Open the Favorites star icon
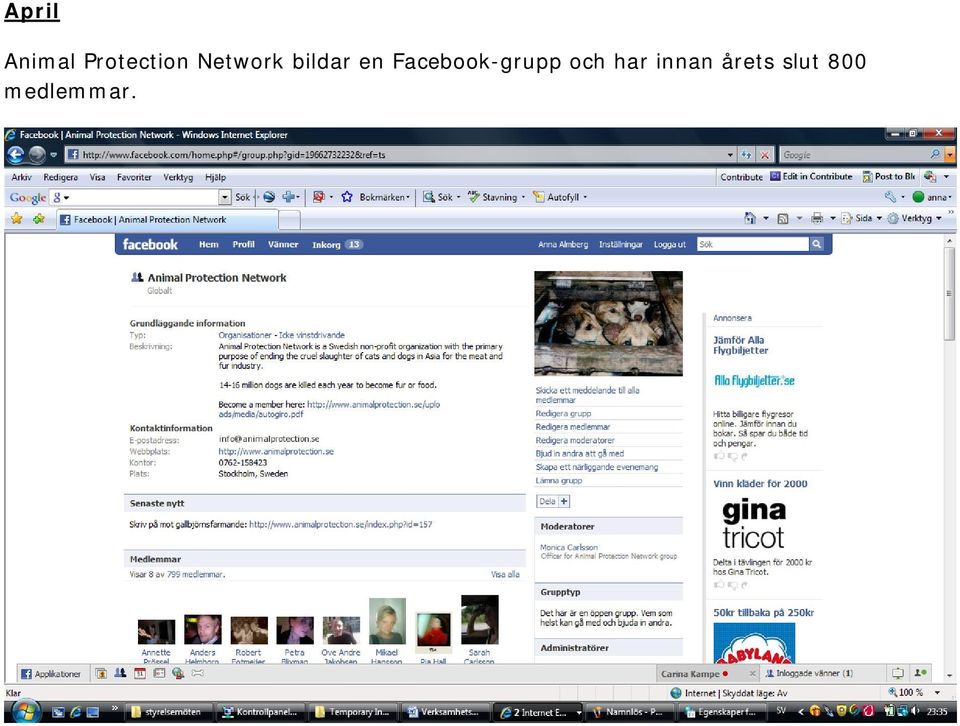Screen dimensions: 960x726 (x=17, y=219)
